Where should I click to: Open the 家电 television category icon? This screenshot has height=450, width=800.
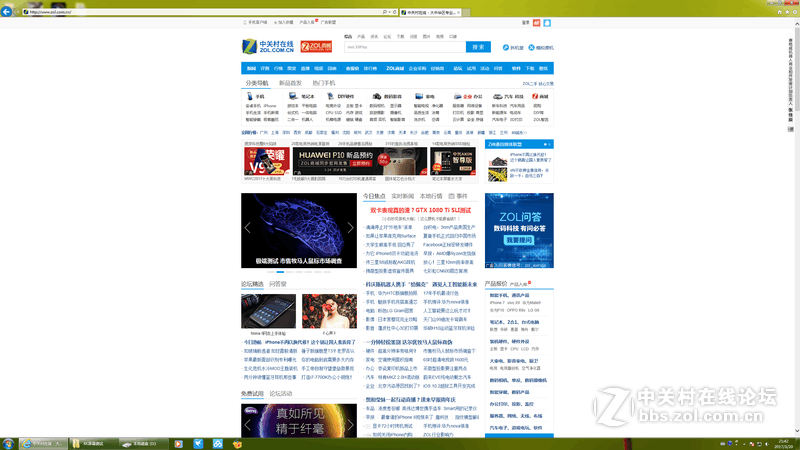coord(419,96)
